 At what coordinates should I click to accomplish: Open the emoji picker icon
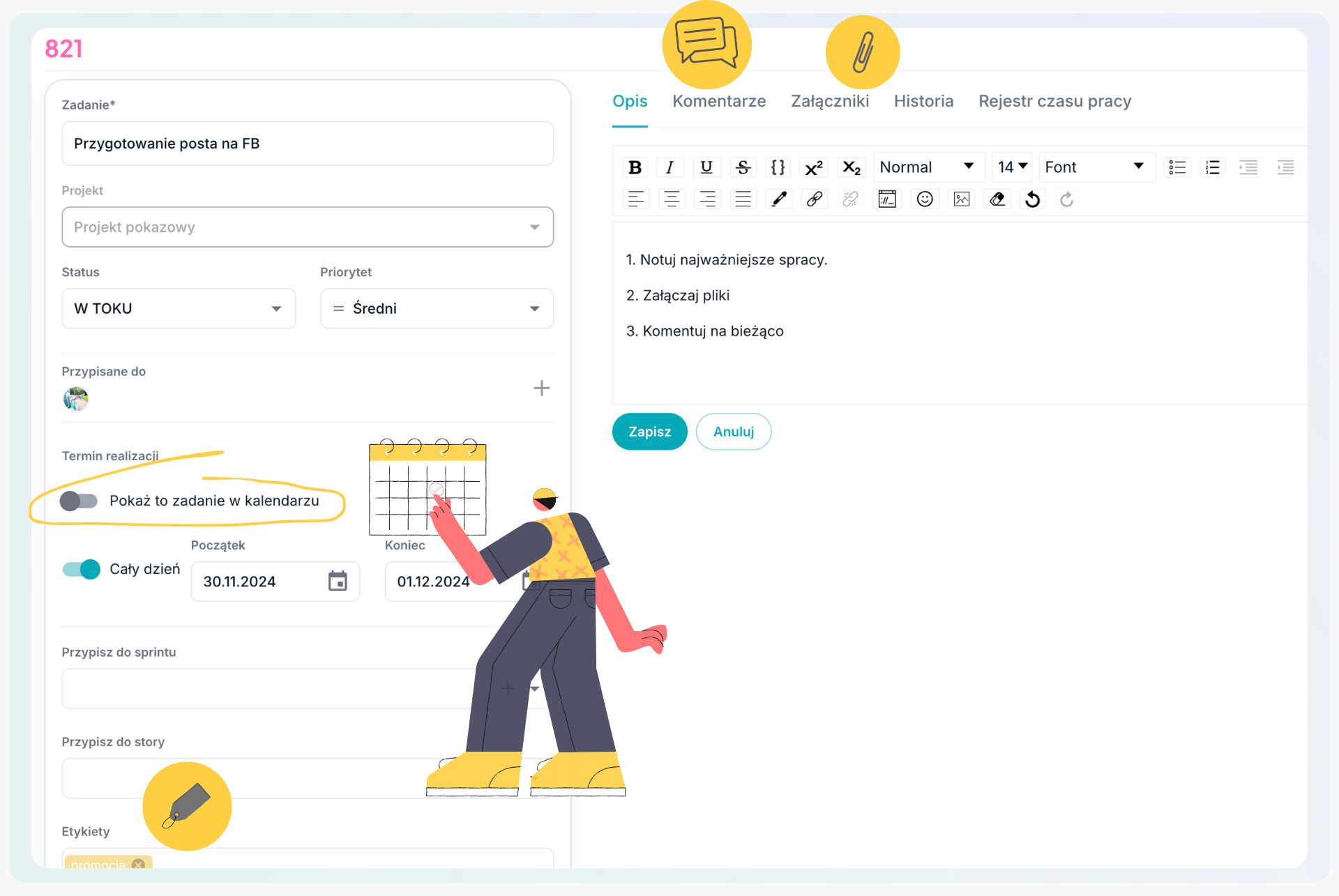point(925,199)
